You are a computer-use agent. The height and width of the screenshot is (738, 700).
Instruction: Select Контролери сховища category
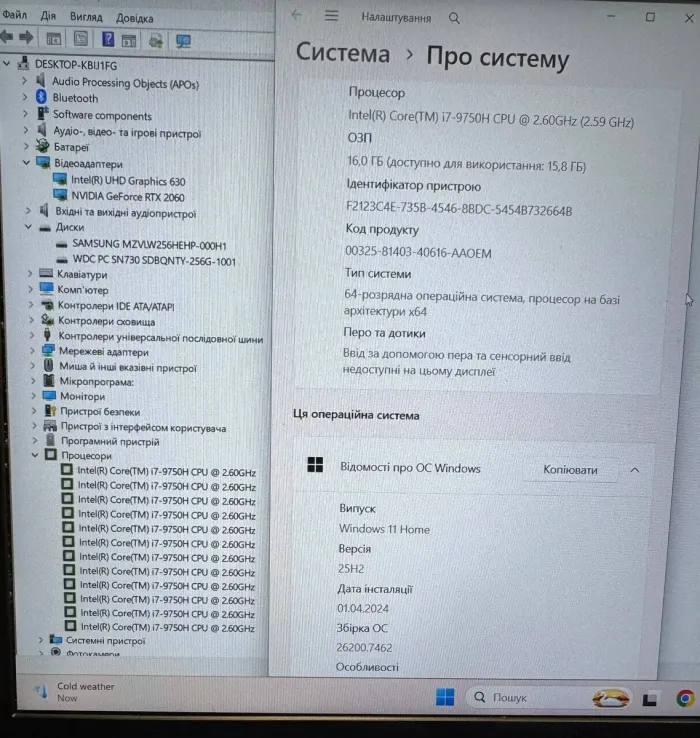pos(106,321)
